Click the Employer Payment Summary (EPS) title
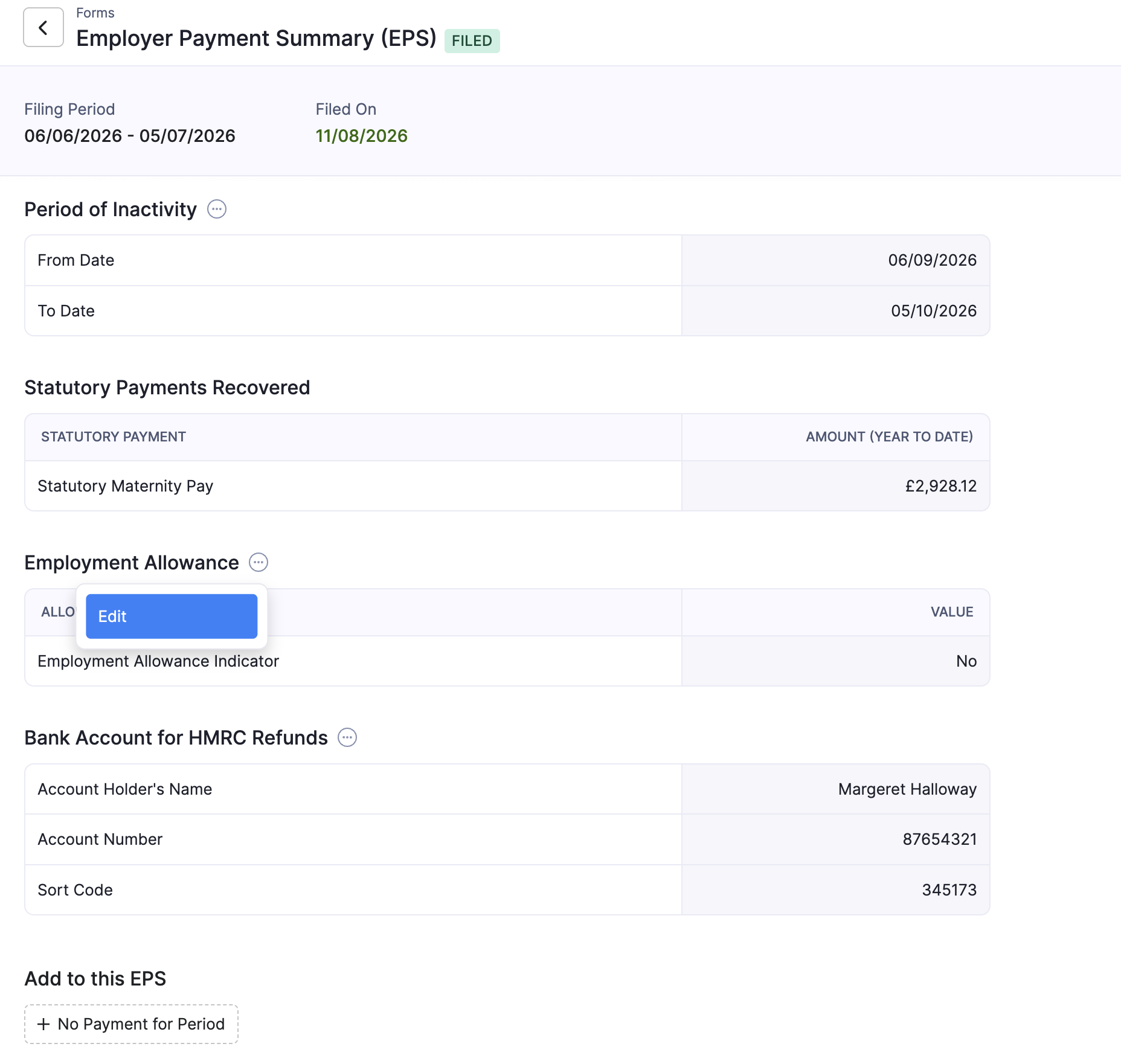The height and width of the screenshot is (1064, 1121). pos(256,39)
